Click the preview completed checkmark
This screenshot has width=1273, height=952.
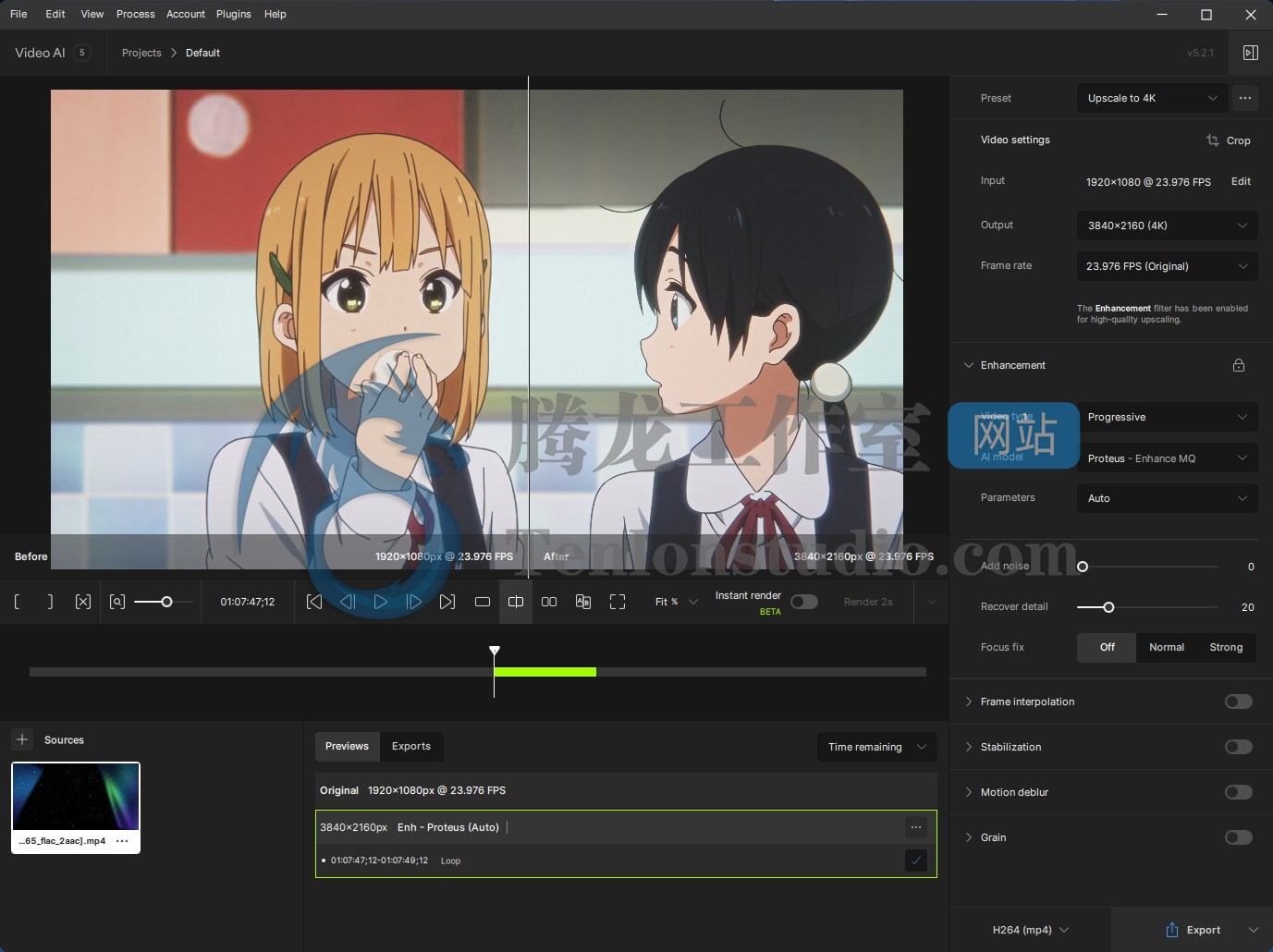916,860
